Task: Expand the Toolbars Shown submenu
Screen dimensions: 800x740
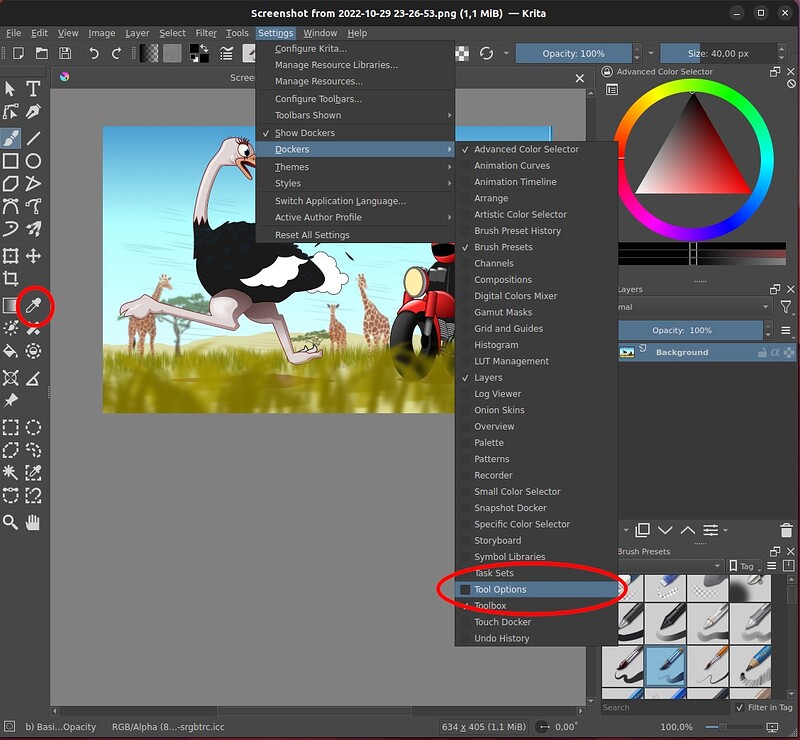Action: click(x=355, y=115)
